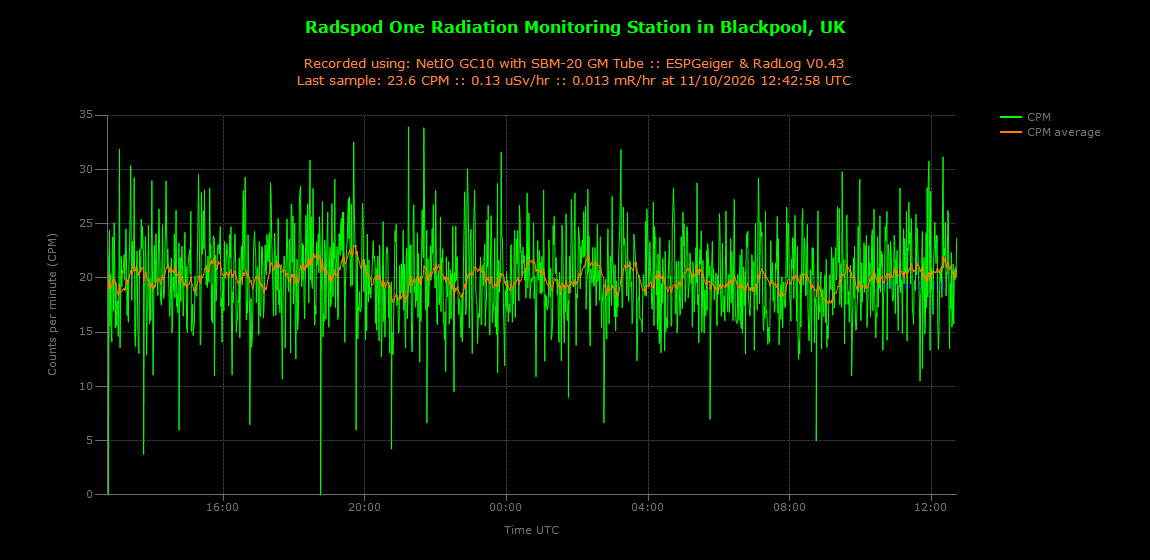Toggle the CPM series in the legend
The height and width of the screenshot is (560, 1150).
[x=1025, y=117]
